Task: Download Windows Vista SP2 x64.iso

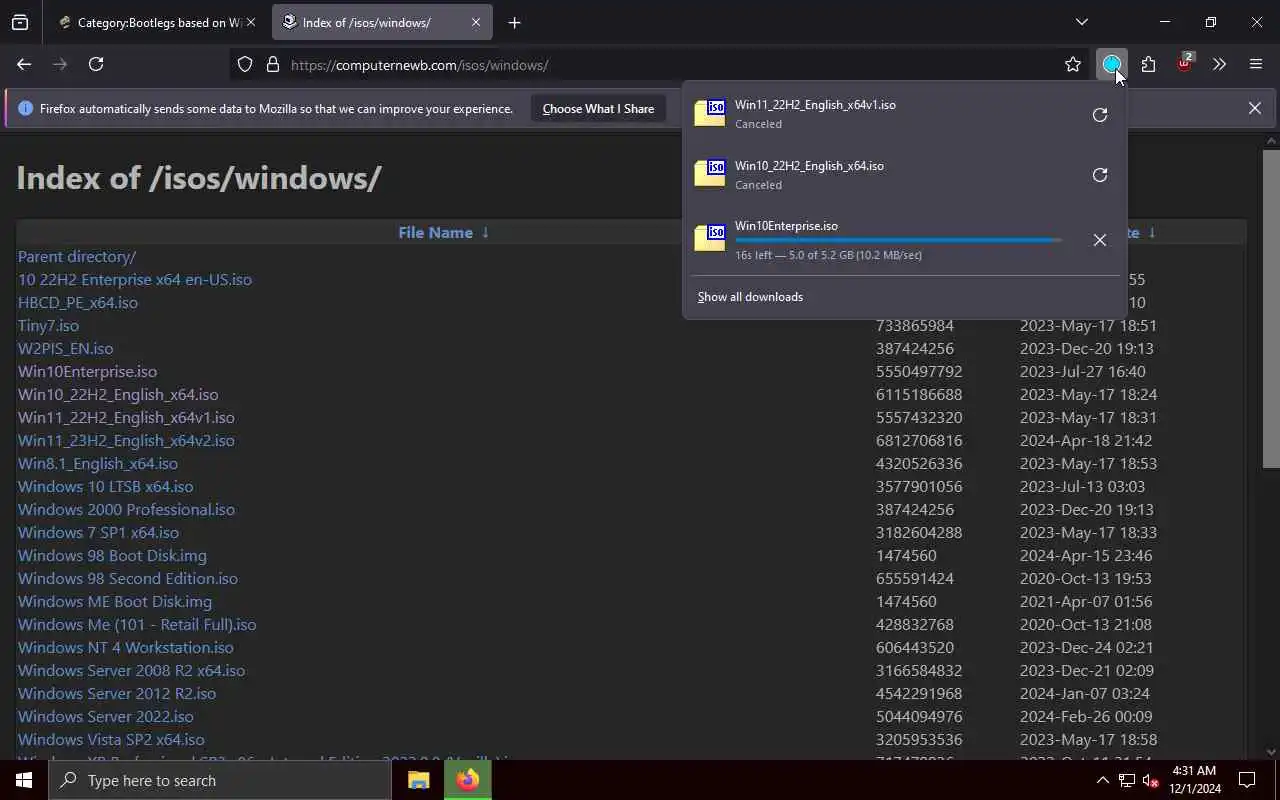Action: click(111, 739)
